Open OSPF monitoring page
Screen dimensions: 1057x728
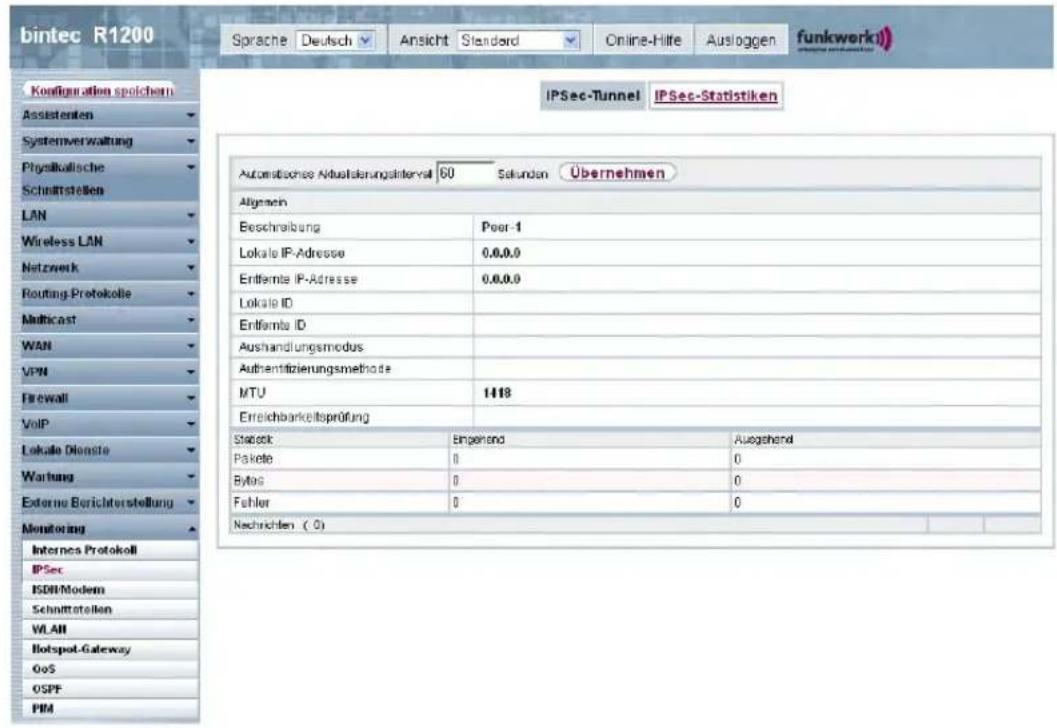click(111, 689)
